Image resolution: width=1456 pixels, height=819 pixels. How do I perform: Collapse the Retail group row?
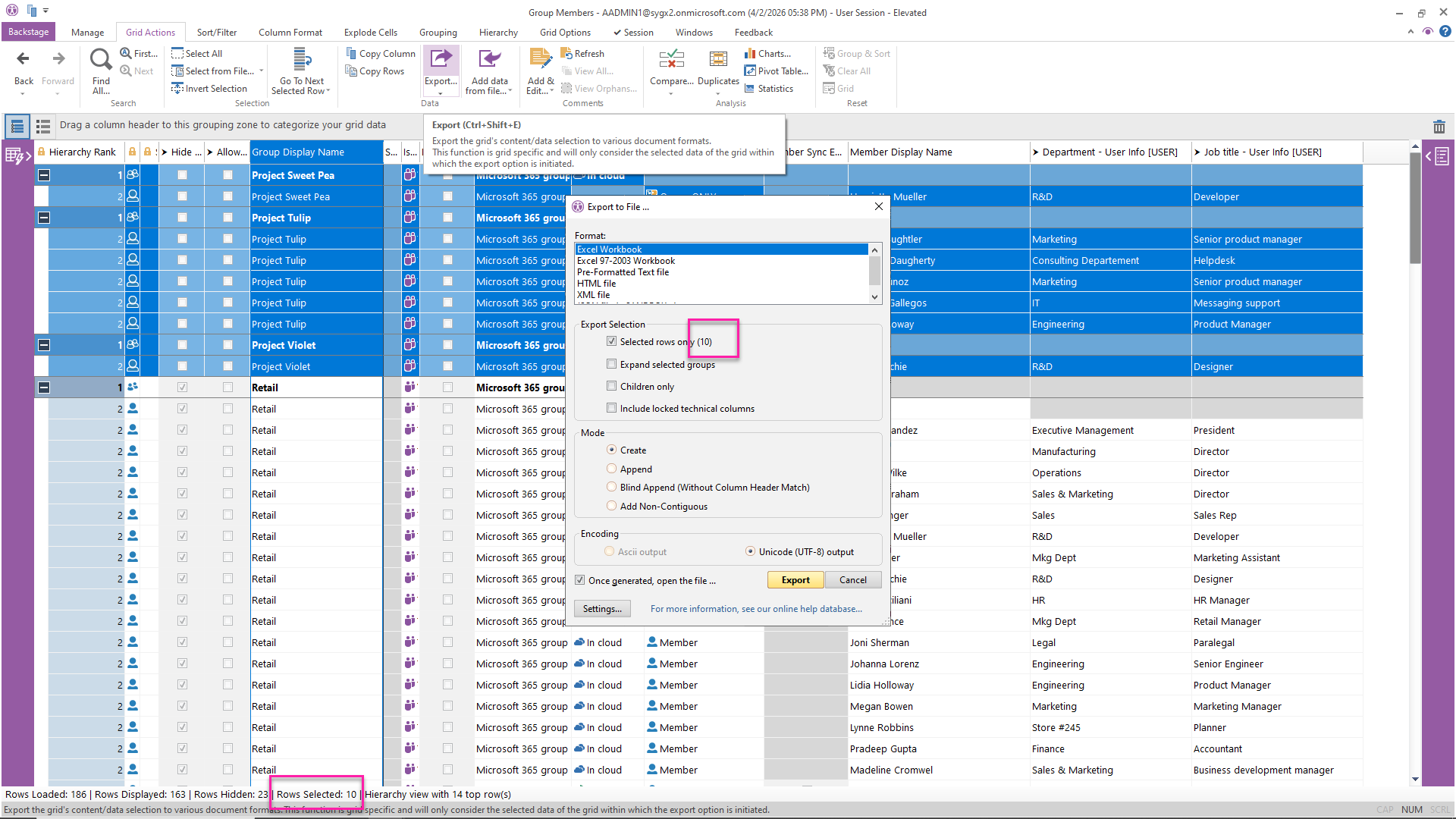pos(44,388)
